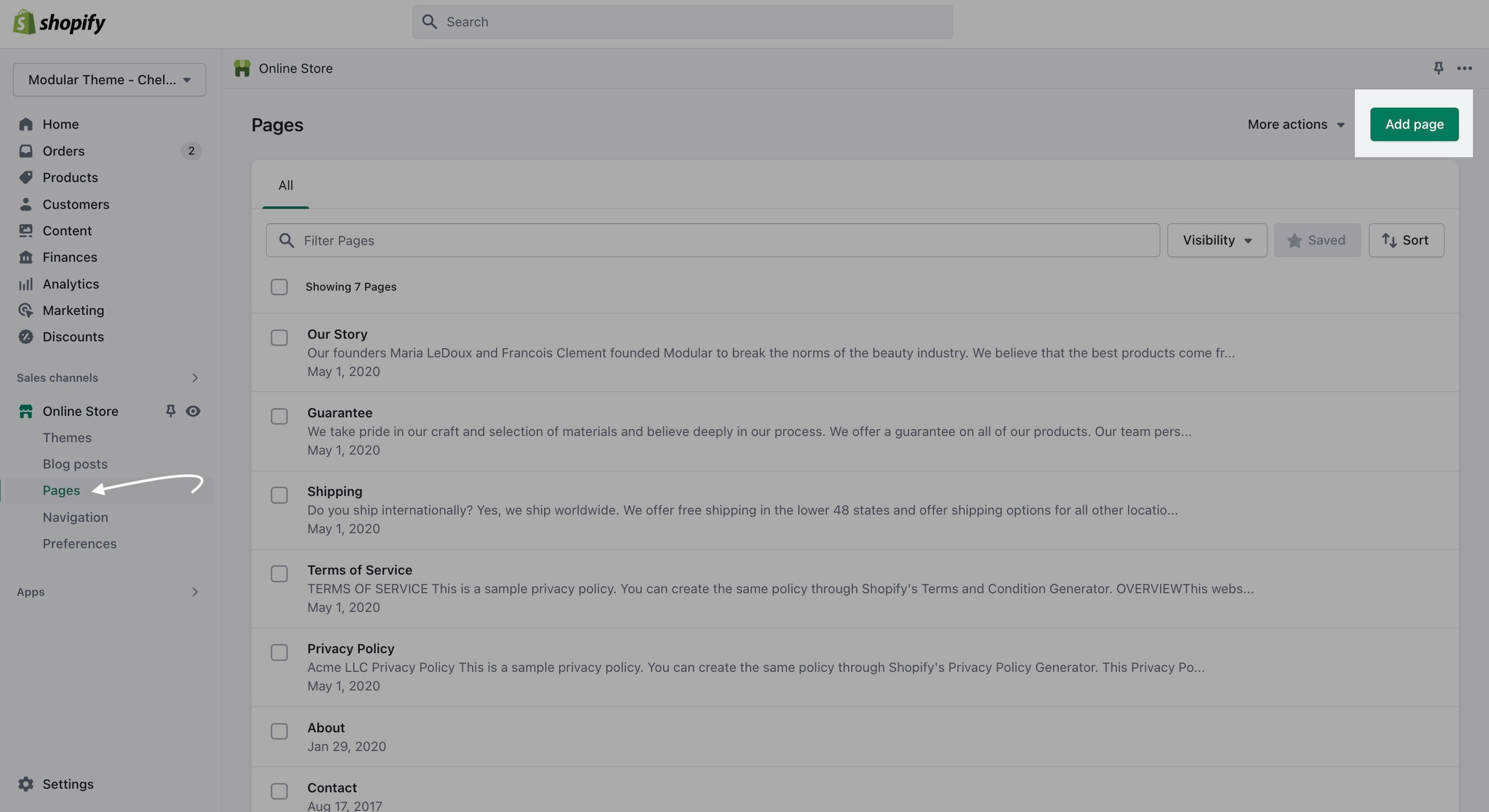Image resolution: width=1489 pixels, height=812 pixels.
Task: Click the pin icon beside Online Store
Action: pyautogui.click(x=170, y=411)
